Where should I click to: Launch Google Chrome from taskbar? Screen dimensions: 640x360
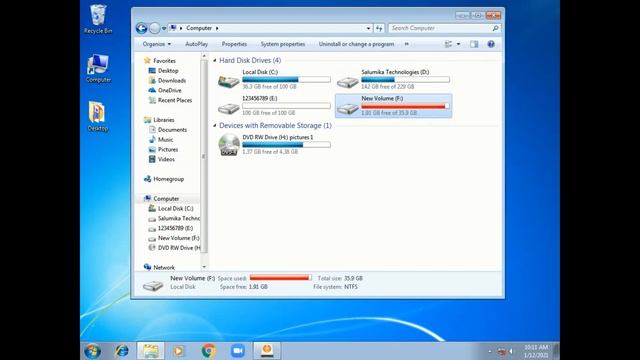click(208, 351)
